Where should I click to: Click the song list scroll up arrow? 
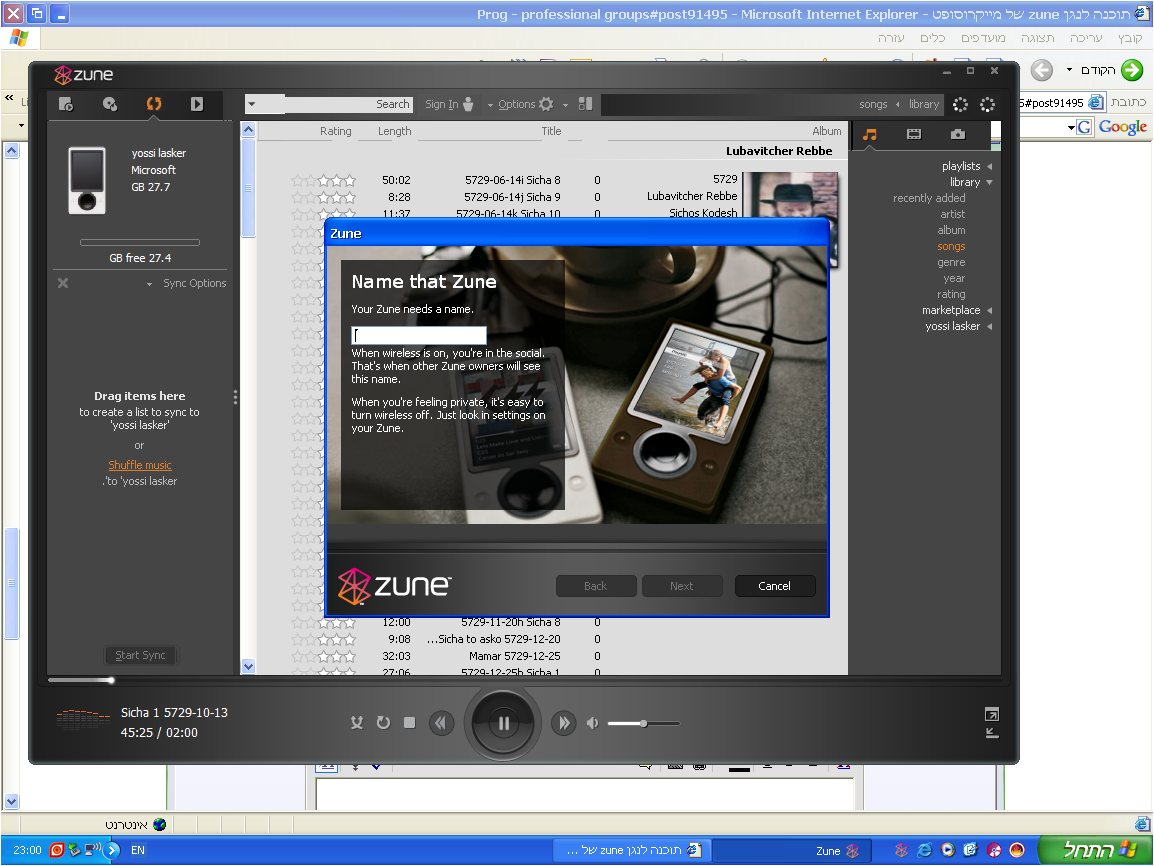248,130
